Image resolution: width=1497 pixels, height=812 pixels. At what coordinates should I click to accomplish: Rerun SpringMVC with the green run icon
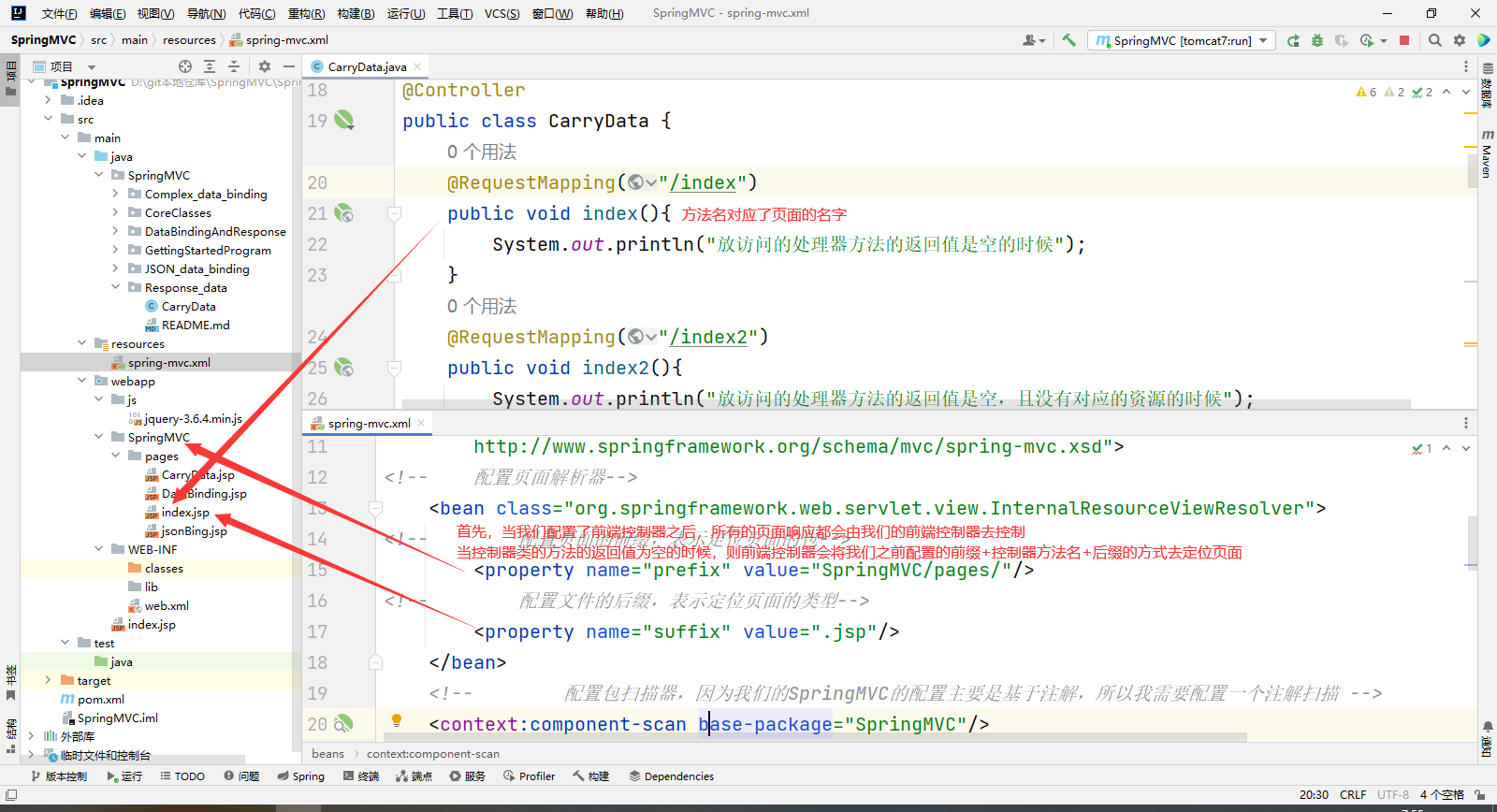pos(1293,40)
